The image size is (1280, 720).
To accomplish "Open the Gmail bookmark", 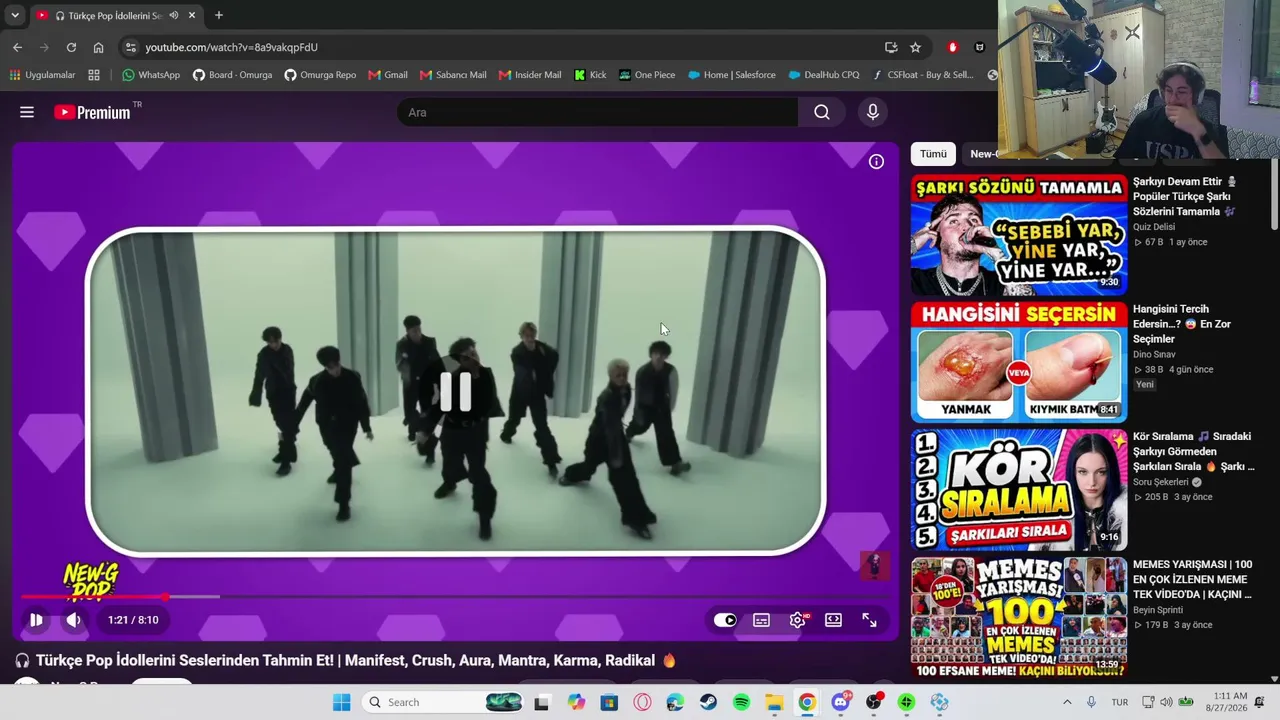I will click(x=388, y=75).
